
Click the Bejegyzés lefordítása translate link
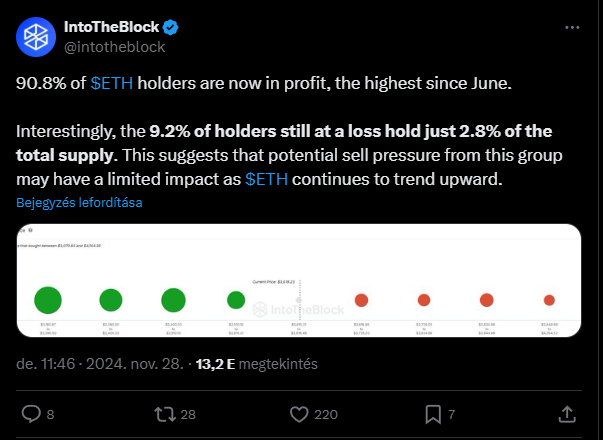(79, 203)
